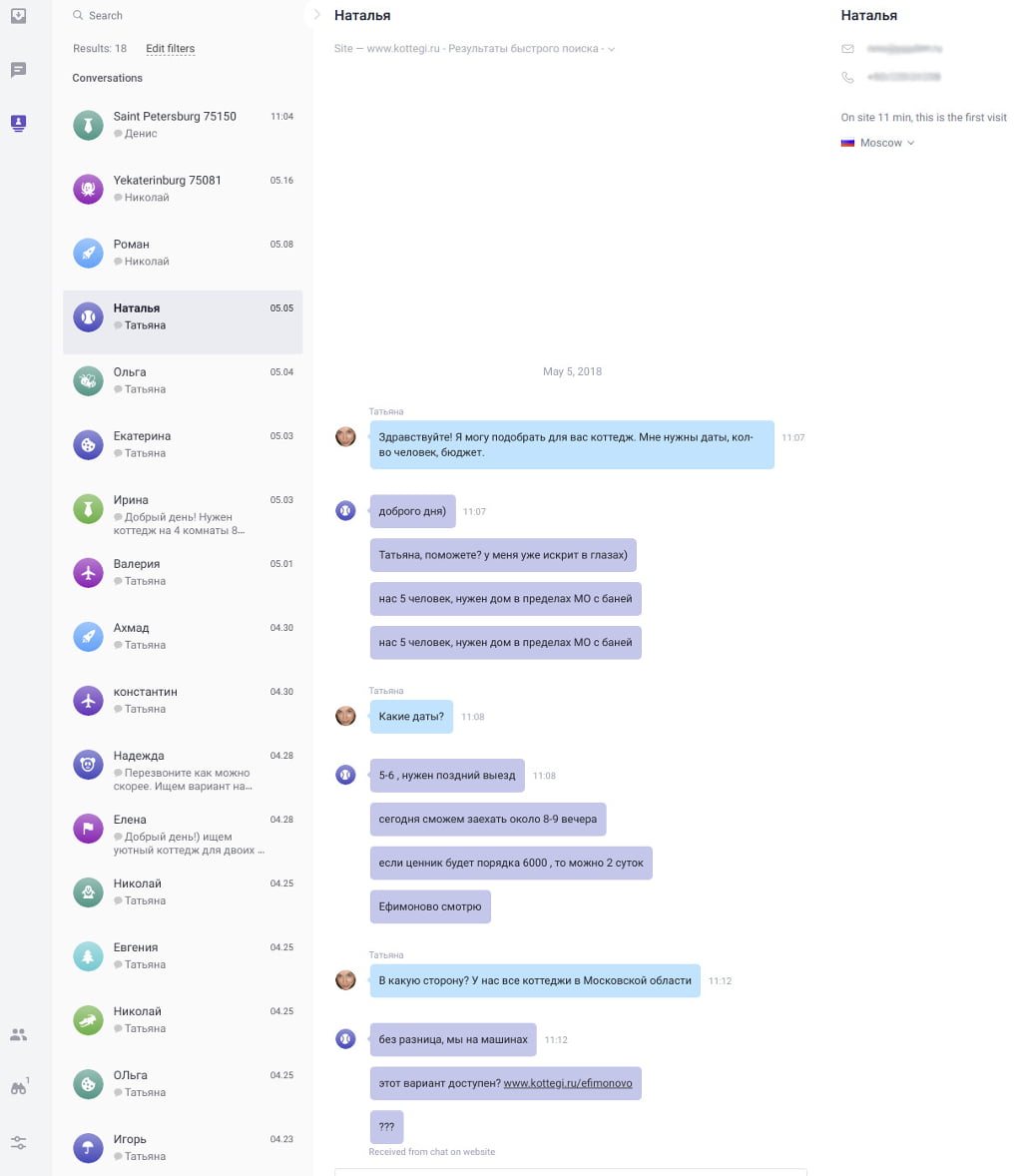Click the Edit filters link
The height and width of the screenshot is (1176, 1027).
point(170,48)
